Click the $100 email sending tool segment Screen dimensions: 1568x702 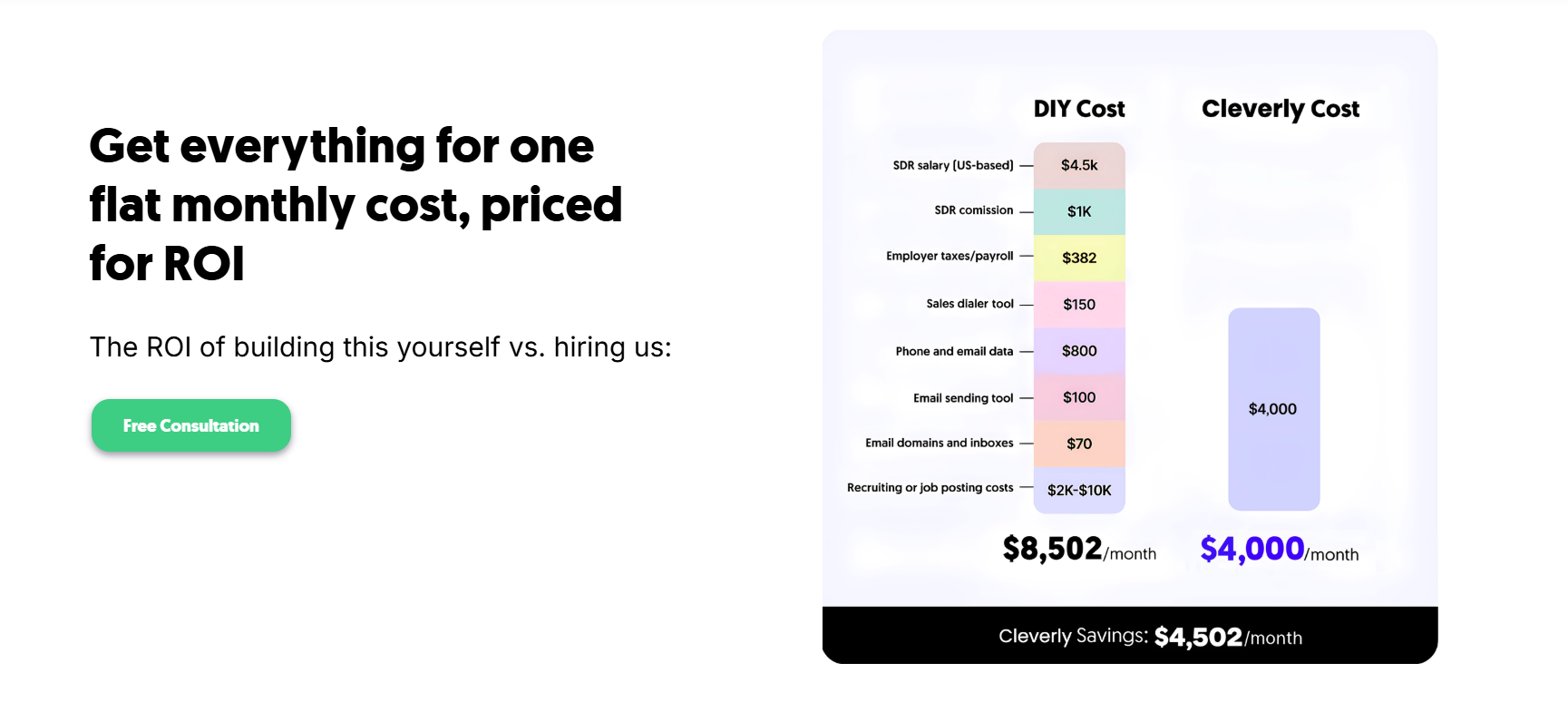(x=1079, y=397)
